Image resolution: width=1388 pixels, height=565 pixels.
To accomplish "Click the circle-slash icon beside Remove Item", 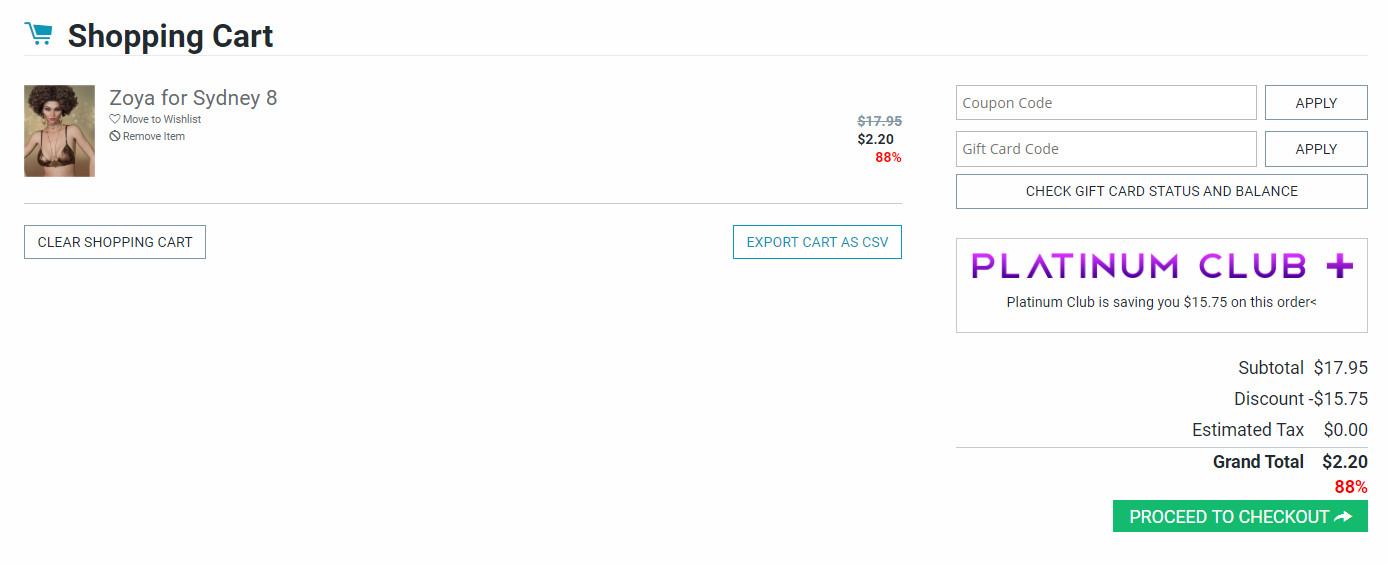I will pos(115,136).
